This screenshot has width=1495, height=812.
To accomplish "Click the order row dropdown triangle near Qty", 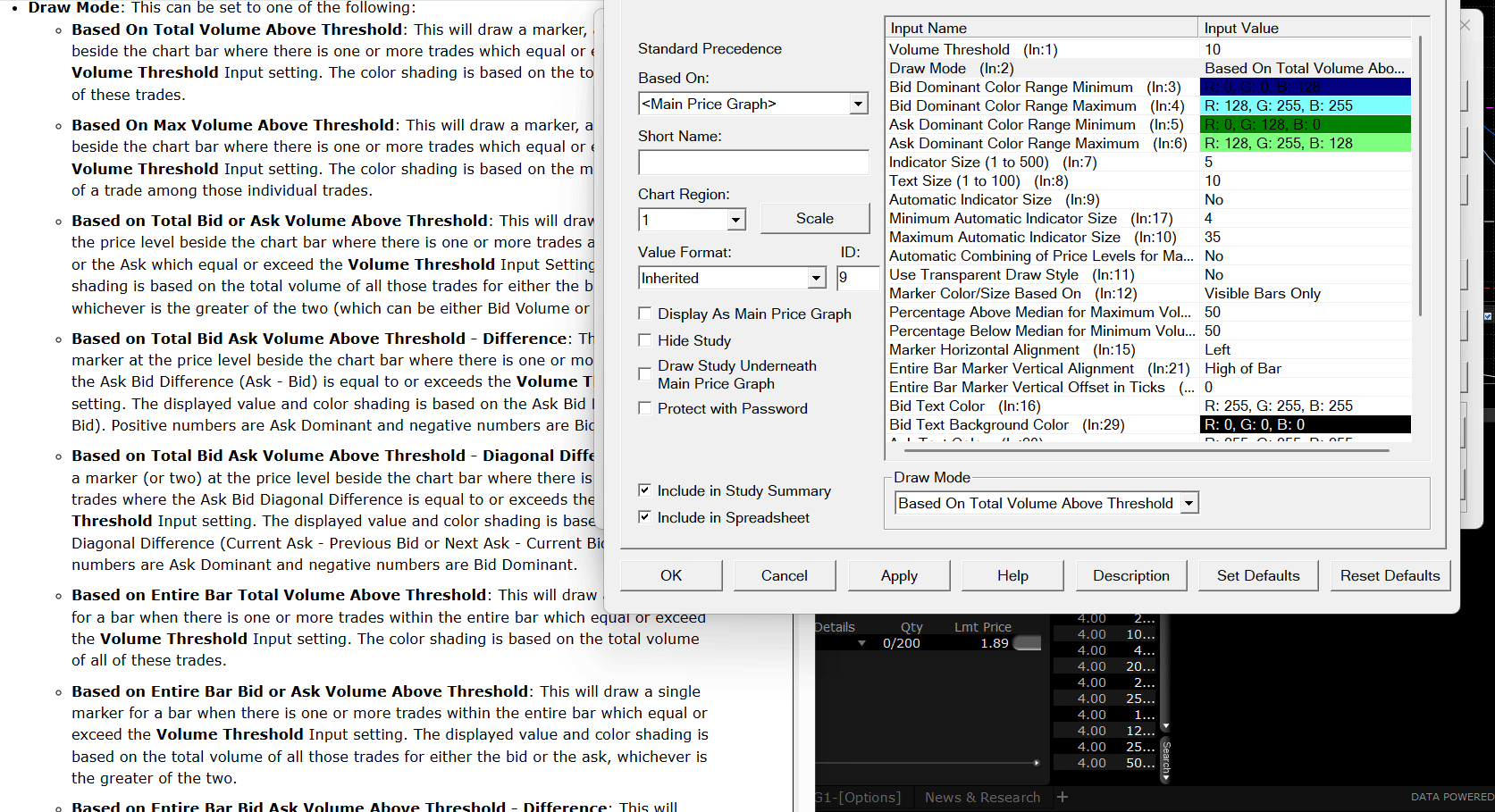I will 861,643.
